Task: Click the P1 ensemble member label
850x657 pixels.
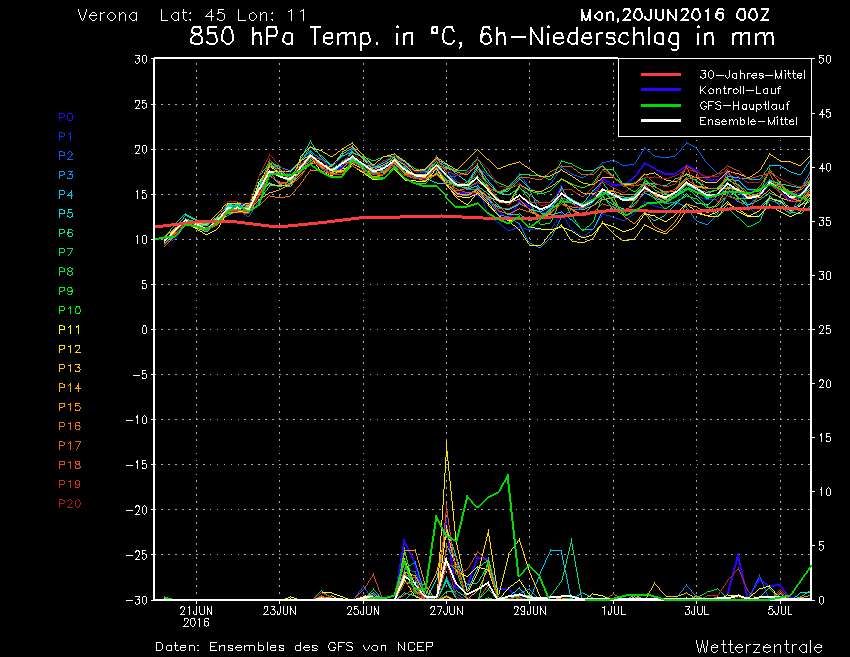Action: click(x=66, y=137)
